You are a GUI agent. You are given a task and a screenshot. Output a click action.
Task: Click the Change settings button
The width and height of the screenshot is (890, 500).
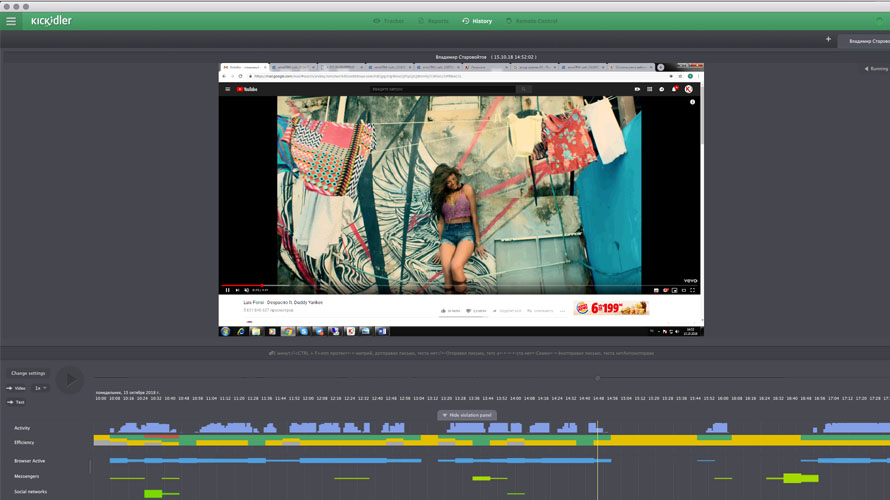(x=28, y=373)
